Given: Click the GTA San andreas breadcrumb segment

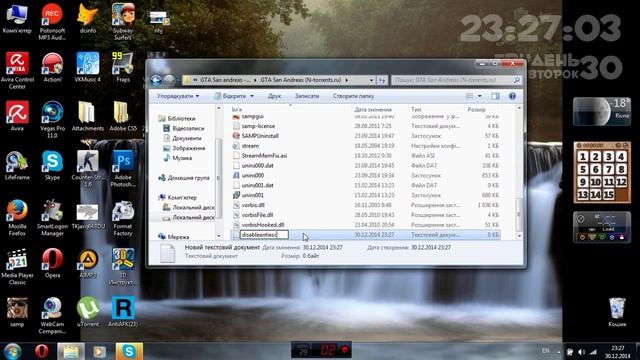Looking at the screenshot, I should pyautogui.click(x=225, y=80).
